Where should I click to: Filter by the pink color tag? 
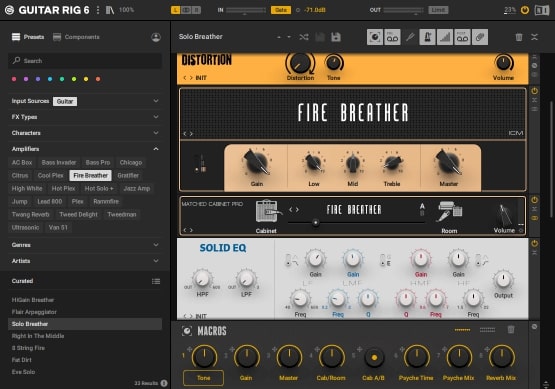click(14, 79)
